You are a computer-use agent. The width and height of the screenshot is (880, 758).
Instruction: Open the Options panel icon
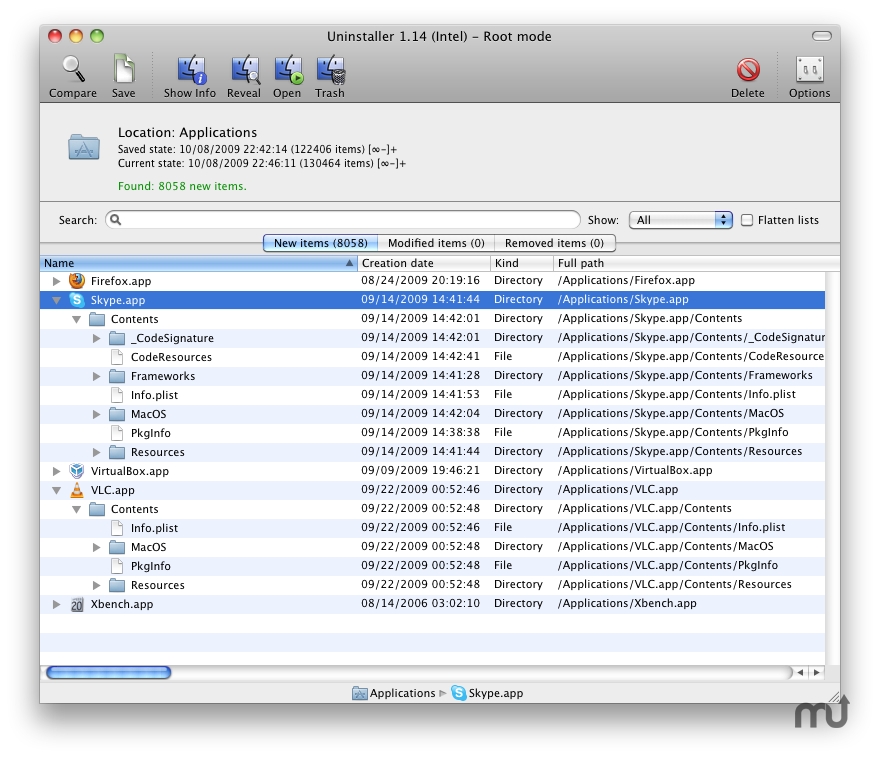tap(809, 70)
